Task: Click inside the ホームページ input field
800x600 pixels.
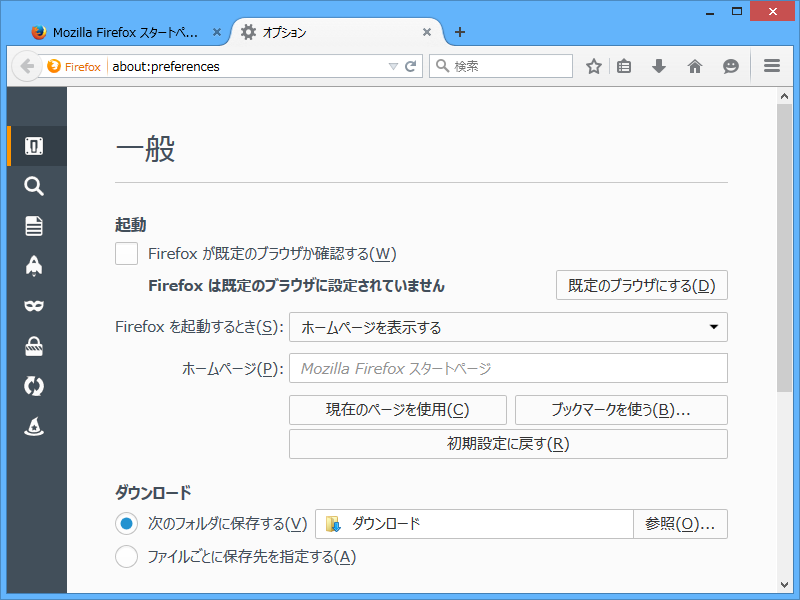Action: 508,368
